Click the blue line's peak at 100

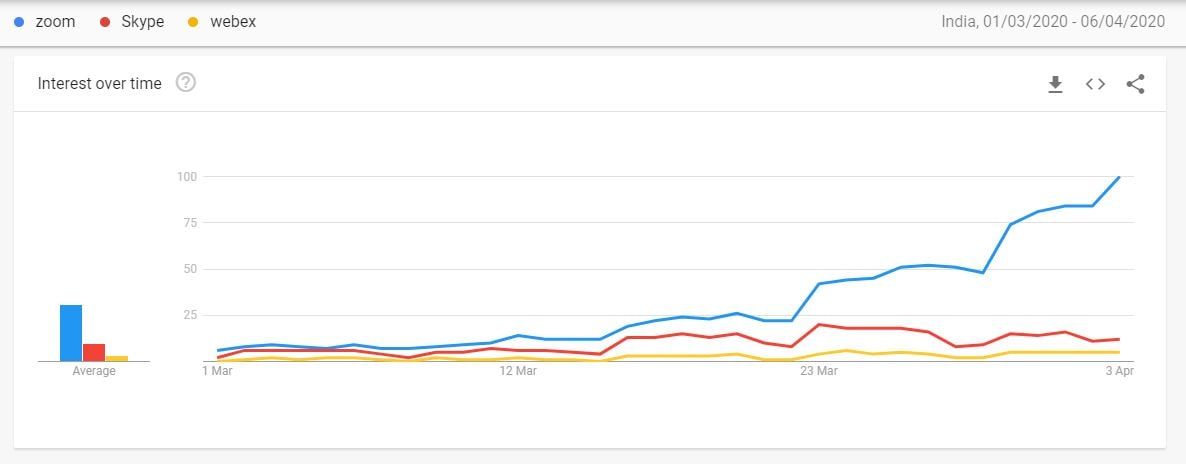point(1119,177)
